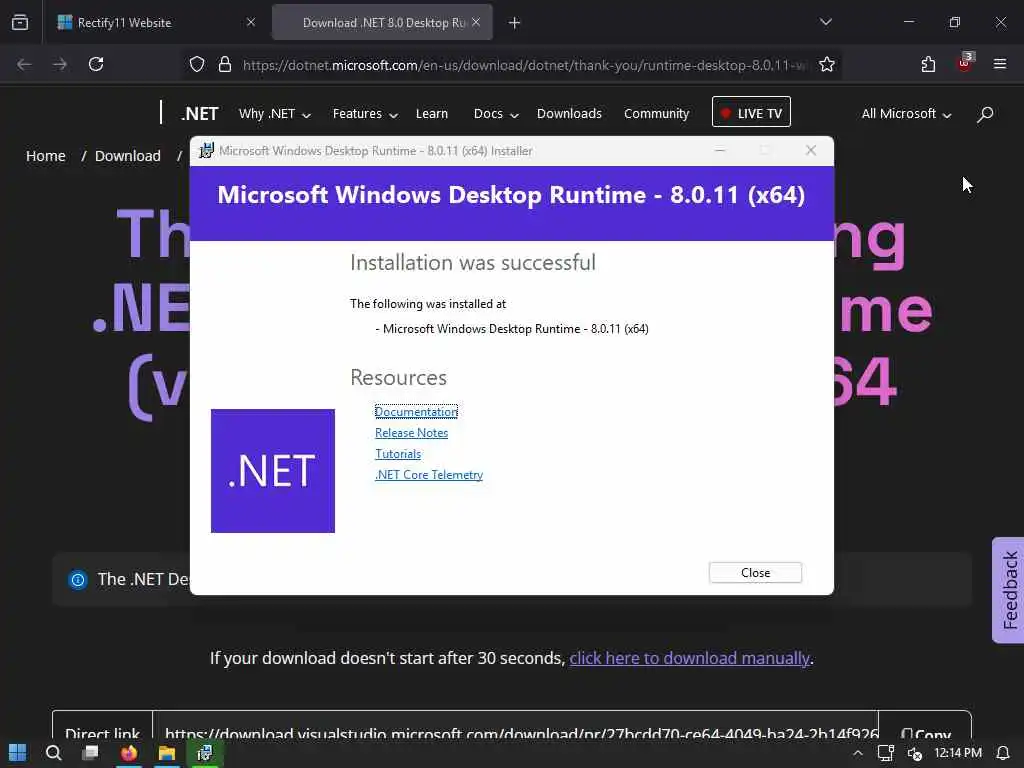Open a new browser tab

(x=515, y=23)
